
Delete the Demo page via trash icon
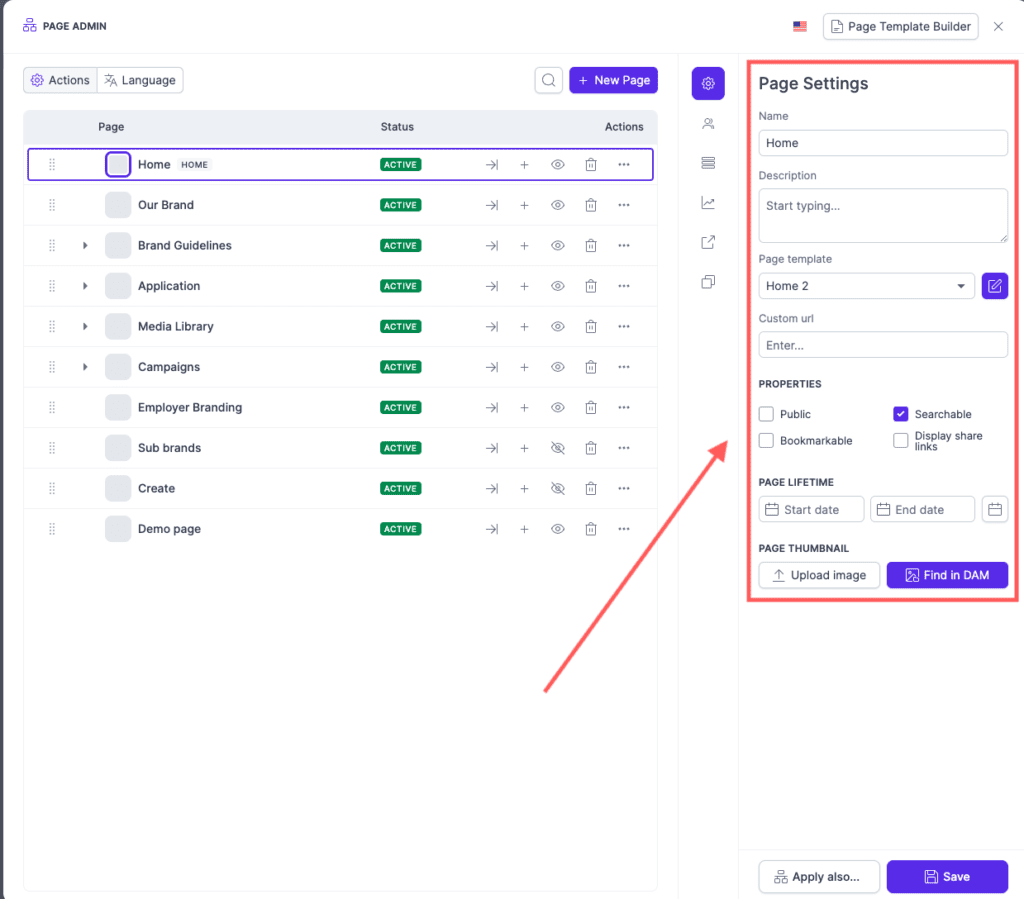591,528
